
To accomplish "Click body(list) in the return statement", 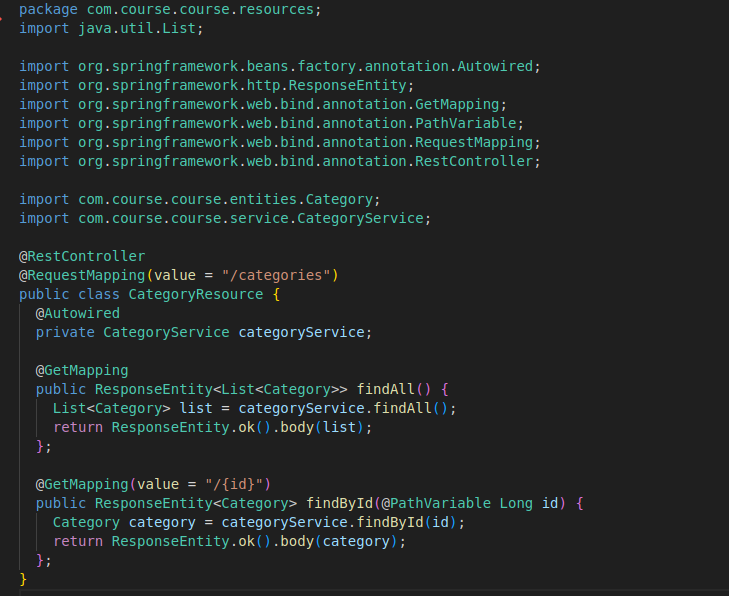I will point(322,427).
